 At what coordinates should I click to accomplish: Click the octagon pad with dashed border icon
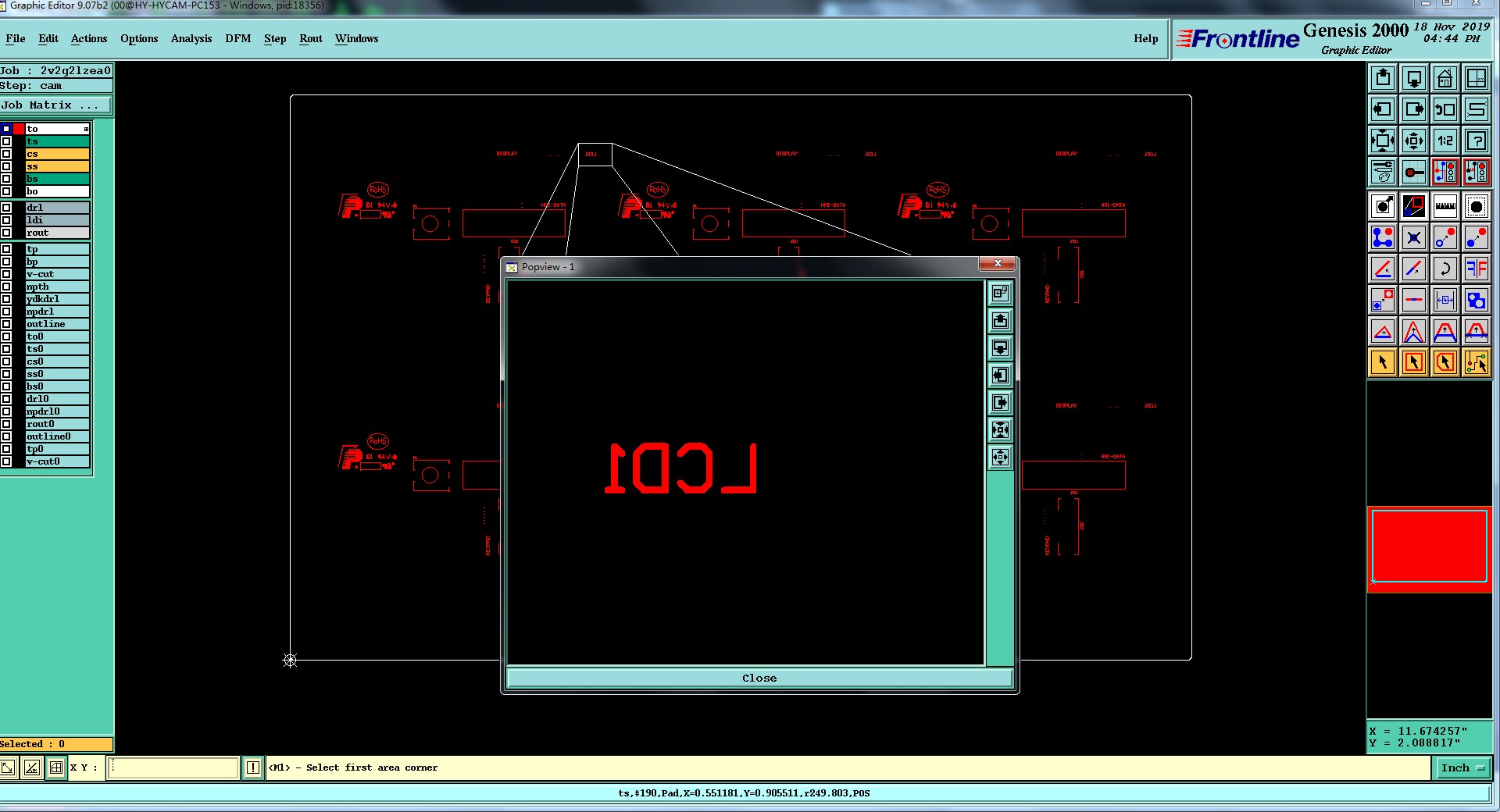coord(1477,206)
